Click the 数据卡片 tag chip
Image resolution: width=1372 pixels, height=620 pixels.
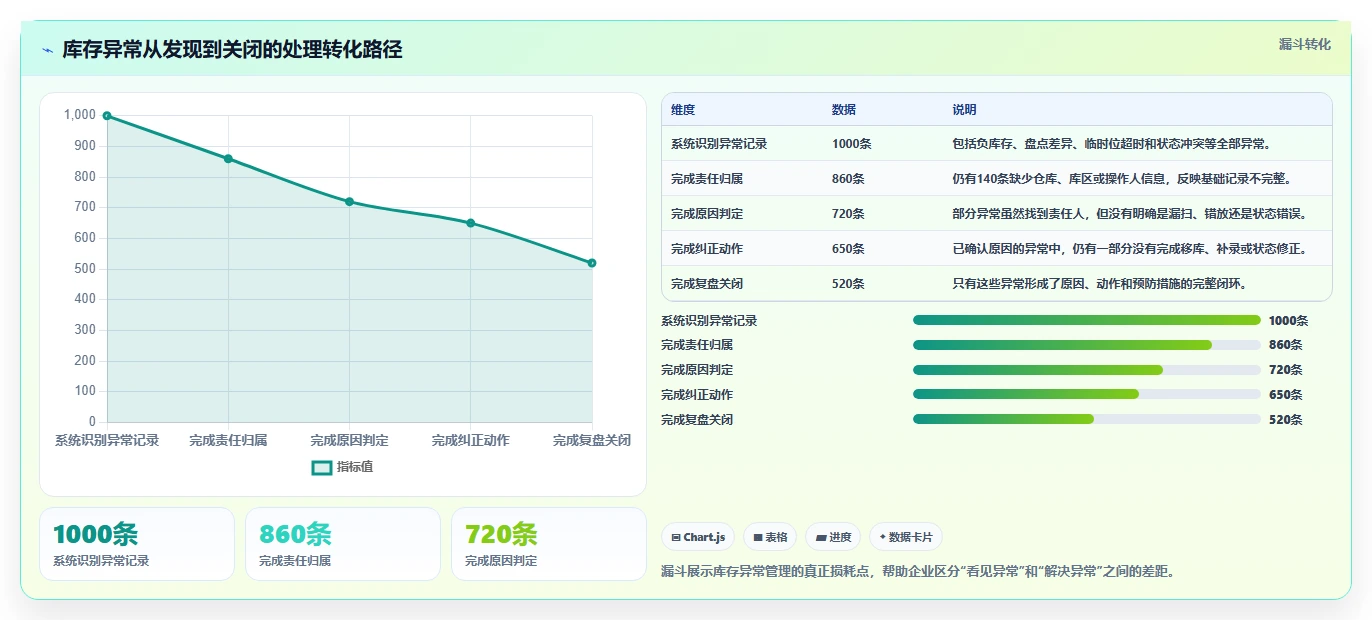906,537
